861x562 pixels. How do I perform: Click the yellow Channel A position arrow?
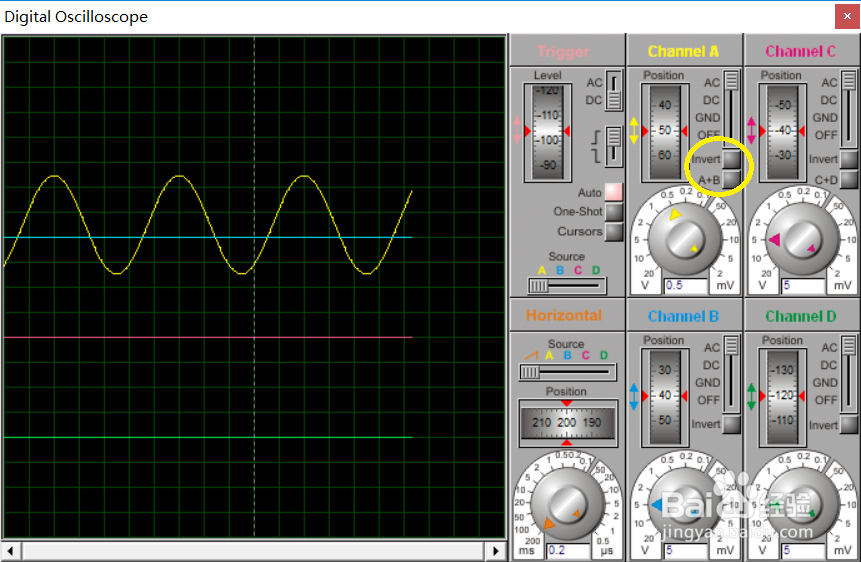tap(634, 131)
